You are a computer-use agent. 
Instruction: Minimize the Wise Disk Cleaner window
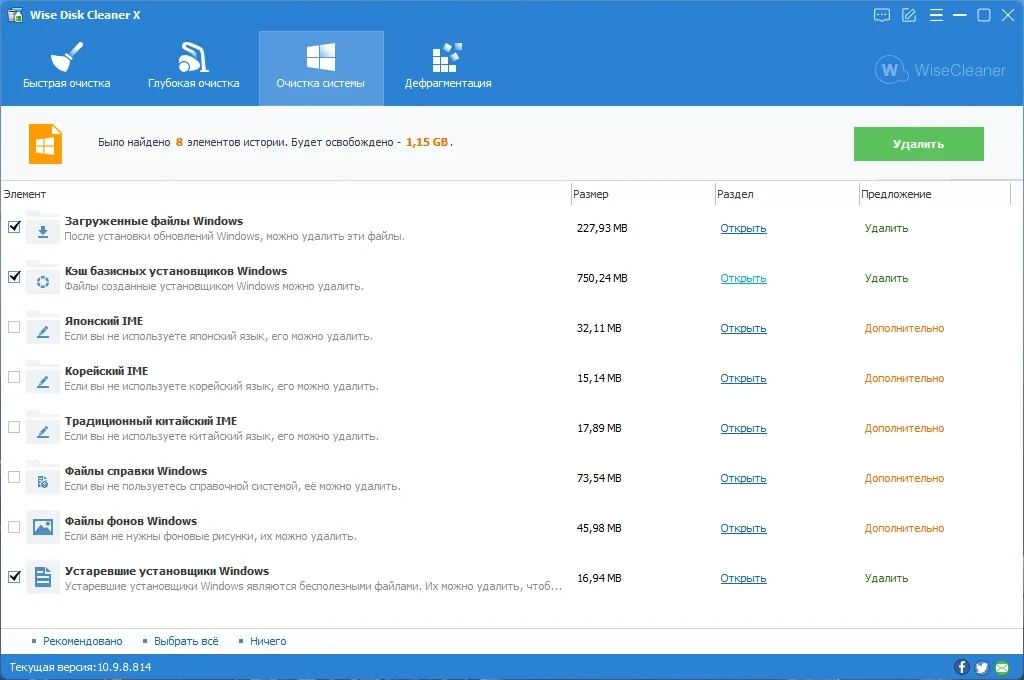959,15
